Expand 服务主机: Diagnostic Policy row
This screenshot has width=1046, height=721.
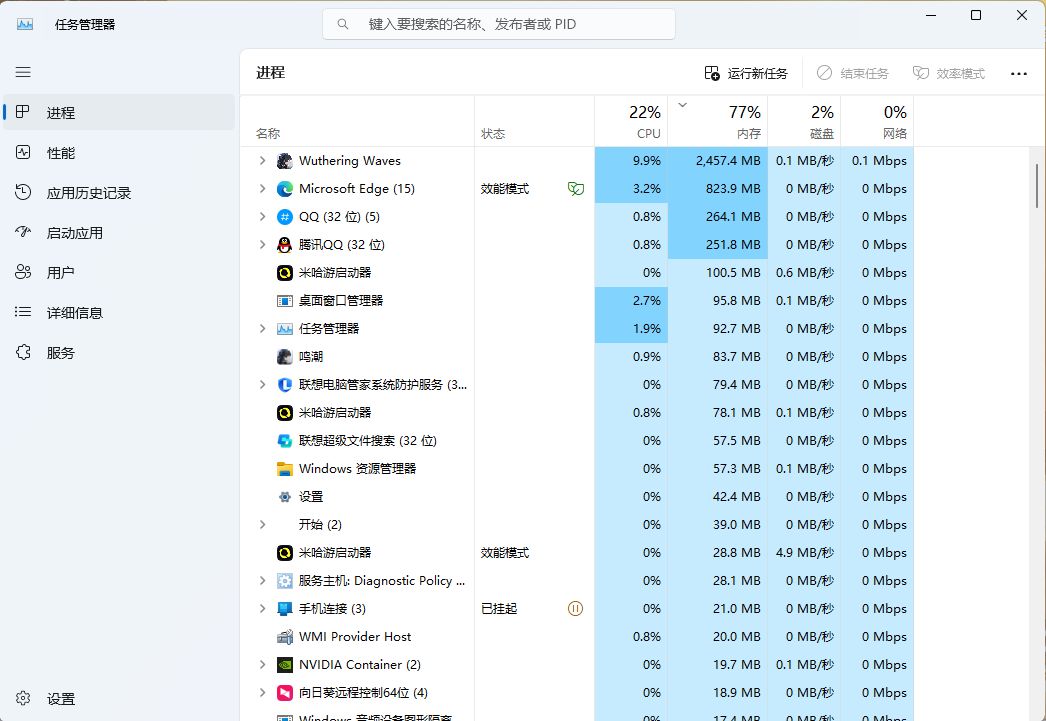click(262, 581)
